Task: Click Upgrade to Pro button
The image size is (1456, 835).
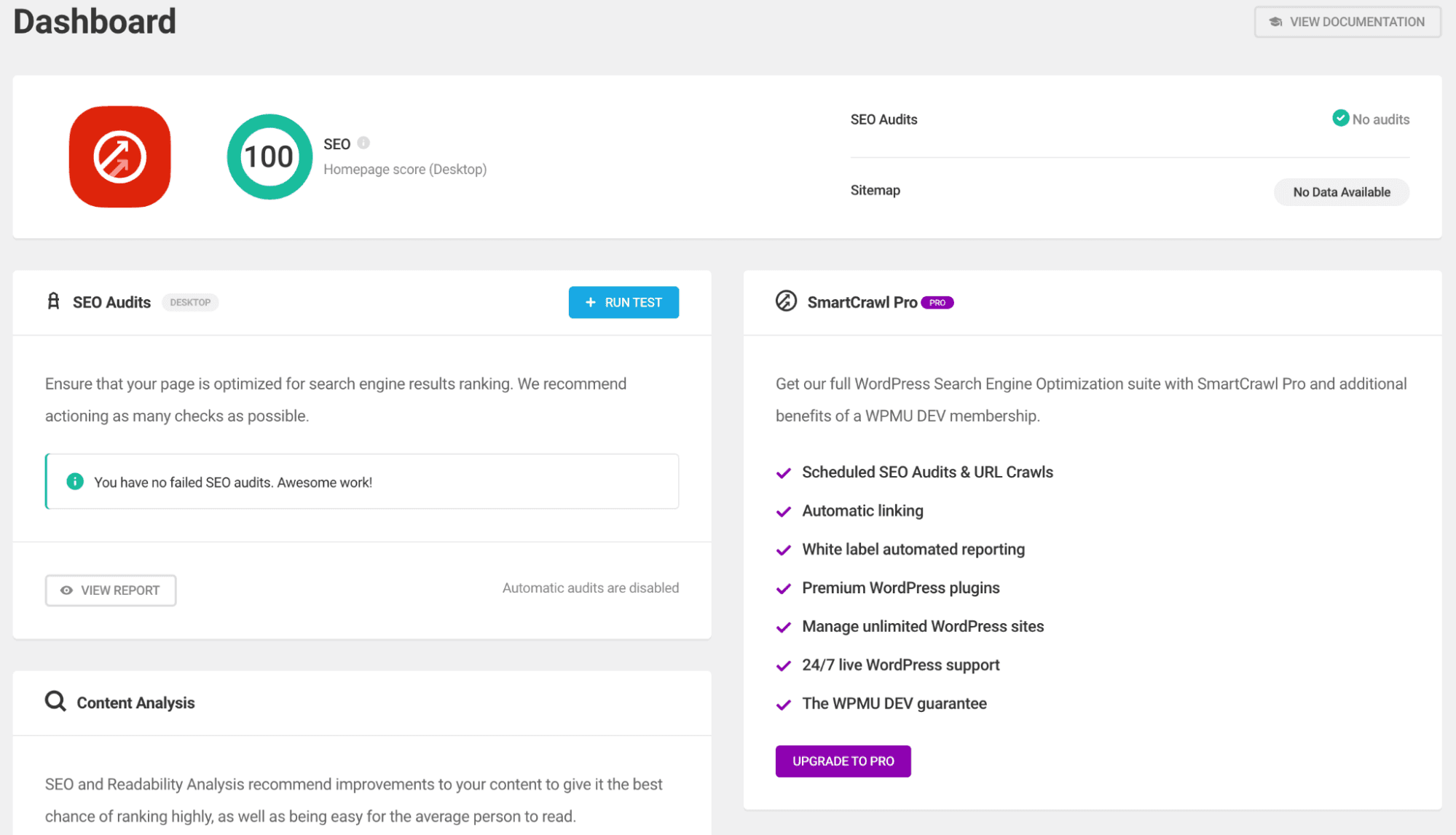Action: (x=843, y=761)
